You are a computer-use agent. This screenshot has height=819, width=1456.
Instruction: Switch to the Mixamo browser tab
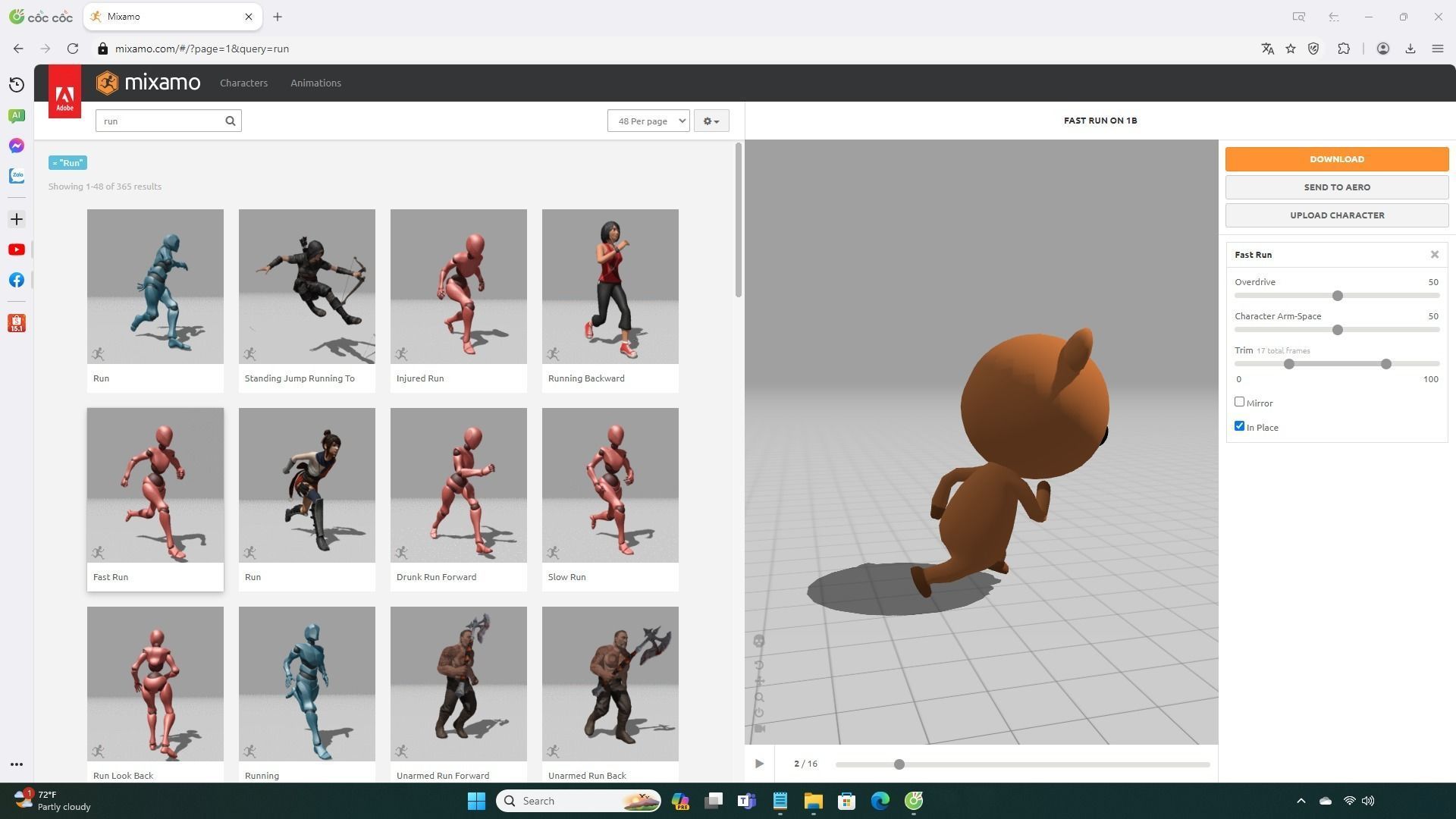173,17
